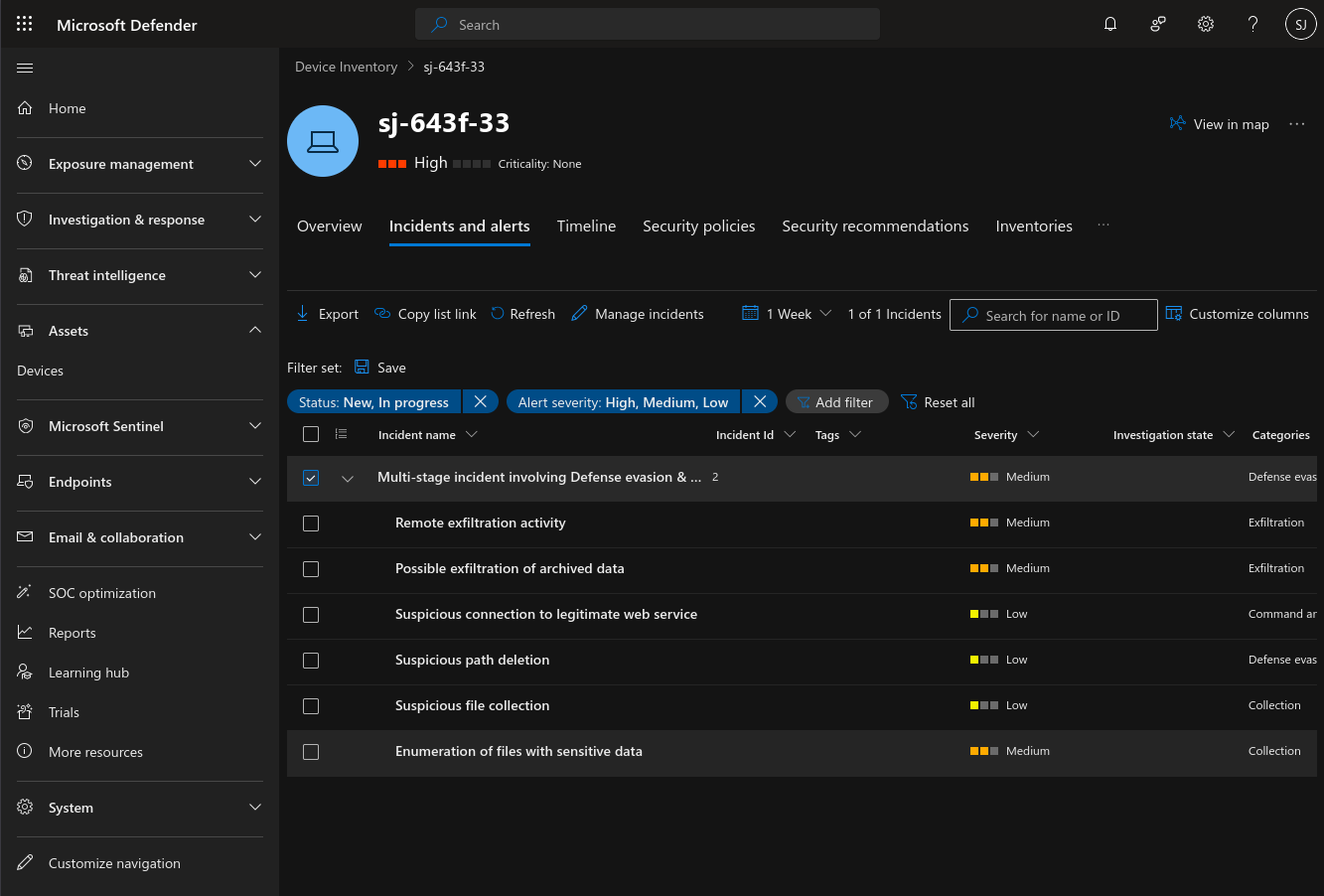This screenshot has width=1324, height=896.
Task: Click View in map icon
Action: point(1177,124)
